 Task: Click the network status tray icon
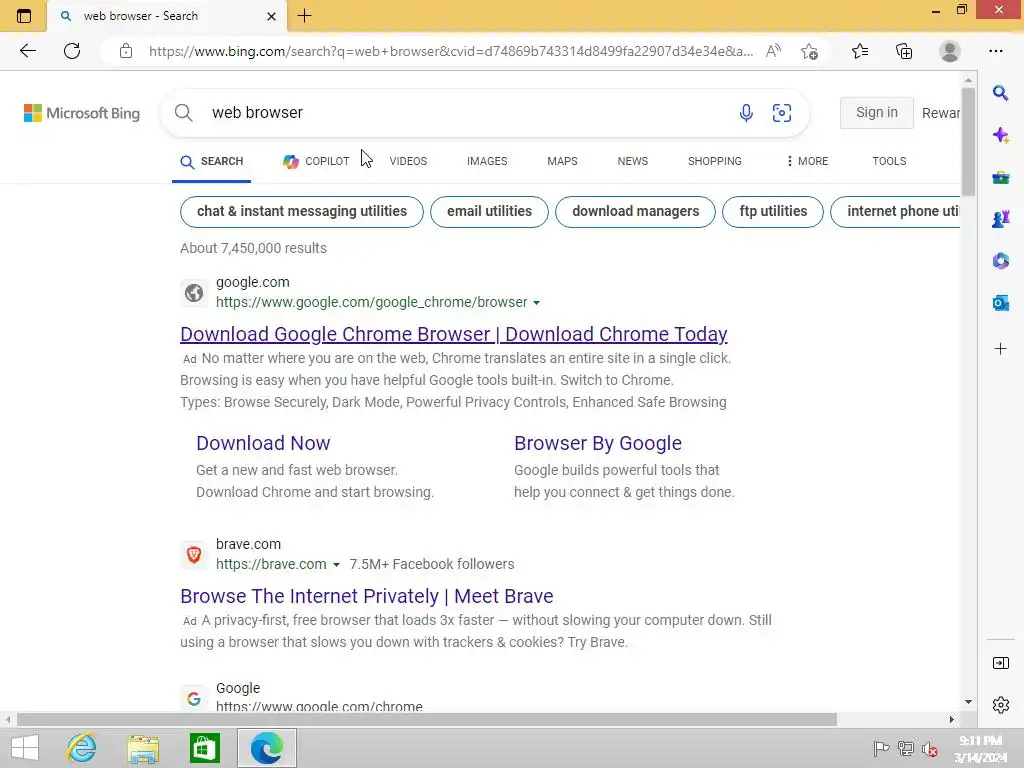pyautogui.click(x=905, y=749)
